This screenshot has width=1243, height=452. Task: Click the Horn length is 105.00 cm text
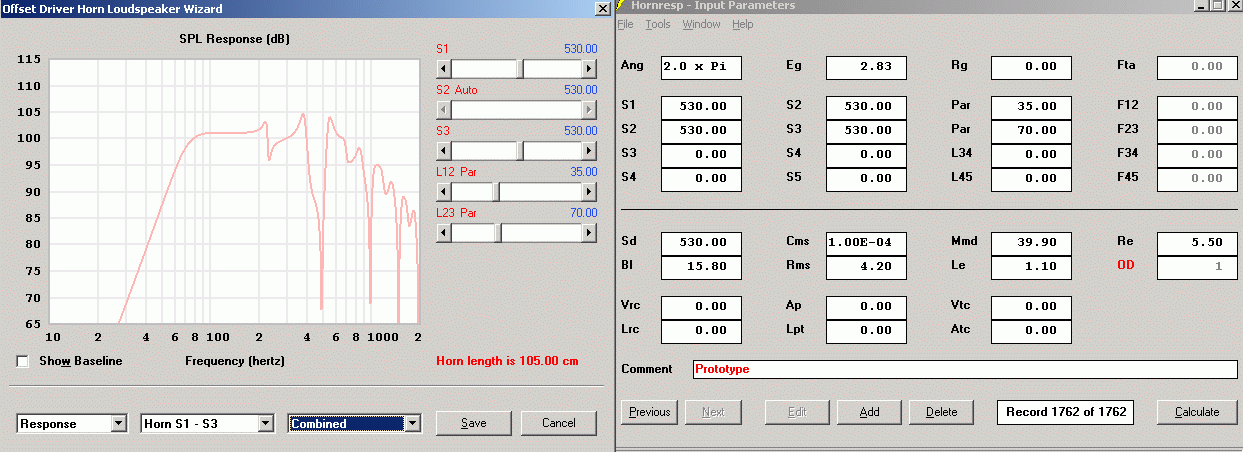point(507,361)
